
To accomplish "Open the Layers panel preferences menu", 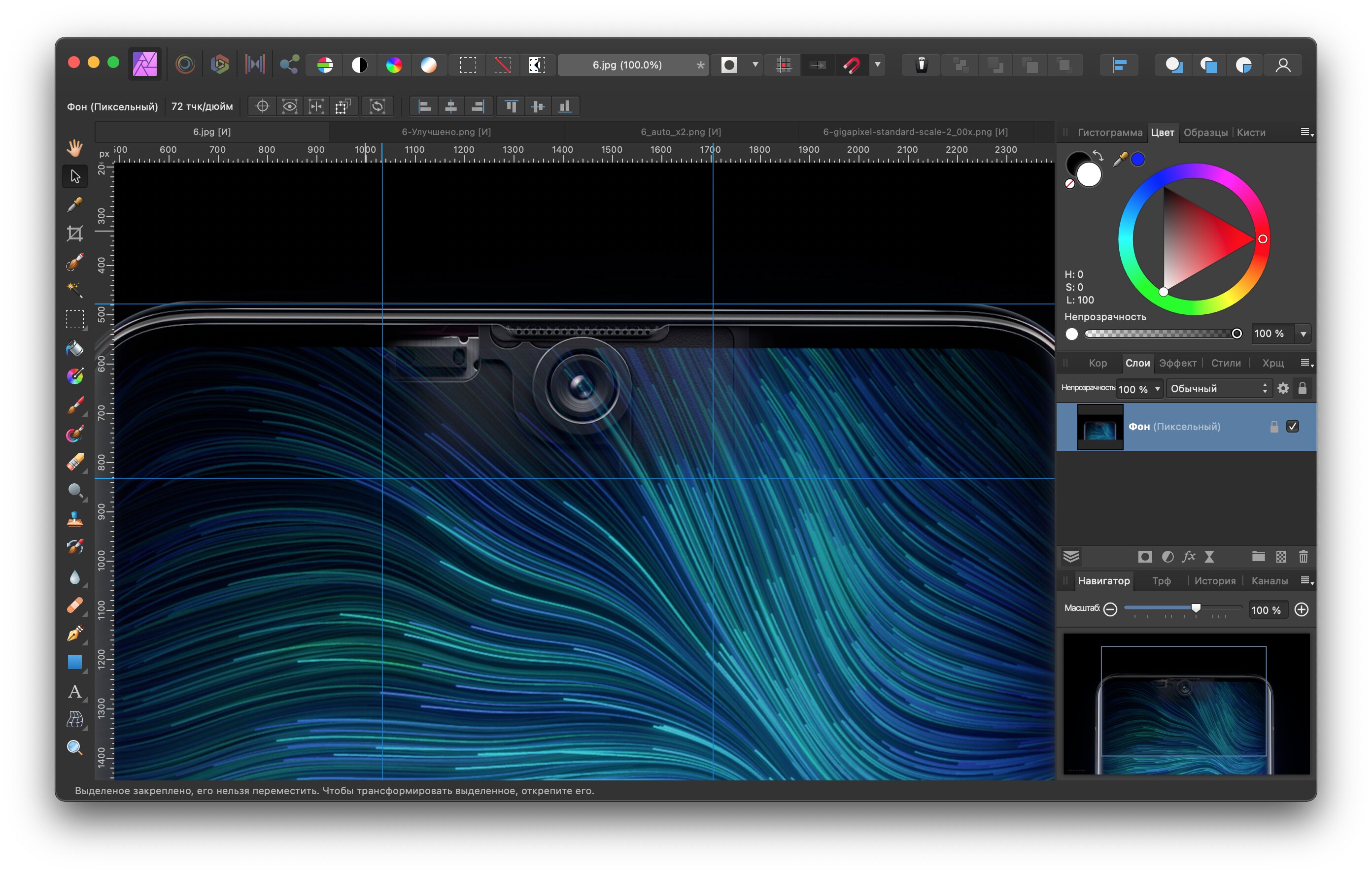I will tap(1307, 363).
